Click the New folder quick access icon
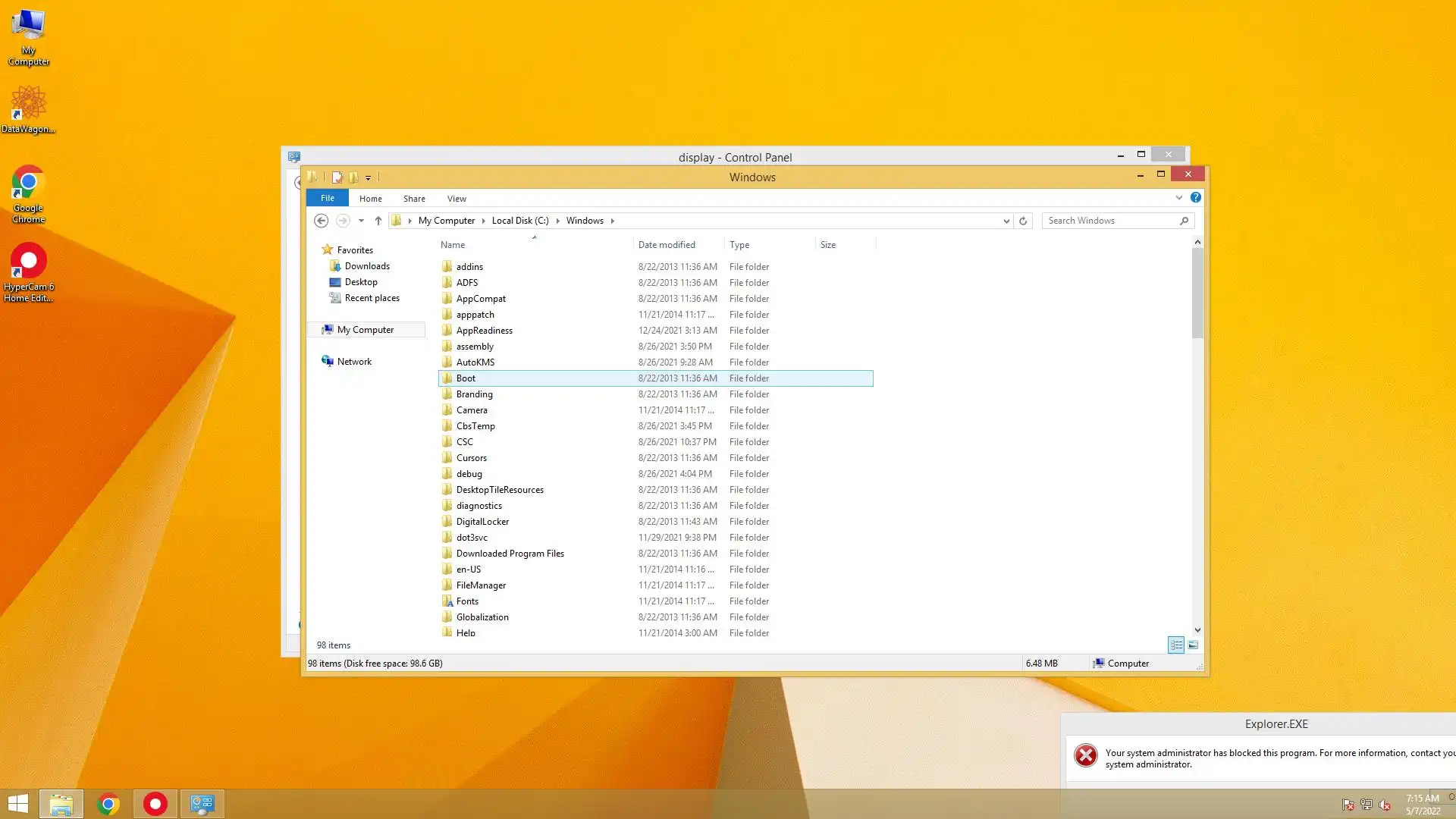This screenshot has height=819, width=1456. [x=353, y=177]
